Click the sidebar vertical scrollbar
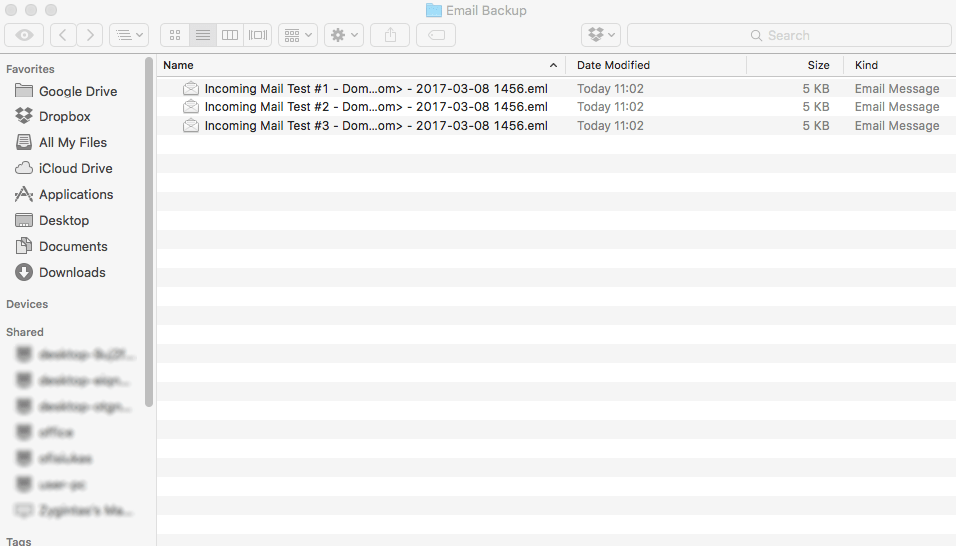The image size is (956, 546). pyautogui.click(x=149, y=232)
